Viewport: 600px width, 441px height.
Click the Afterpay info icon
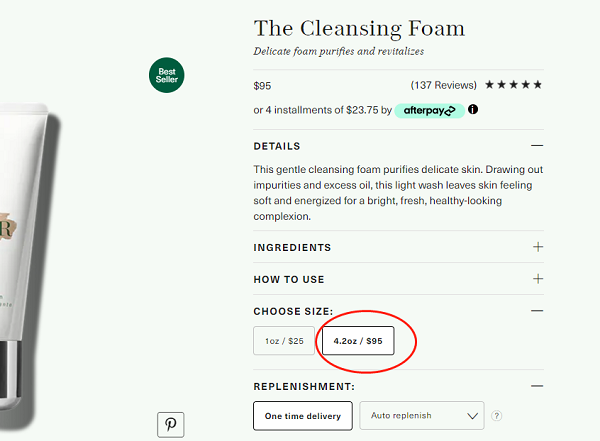(473, 109)
